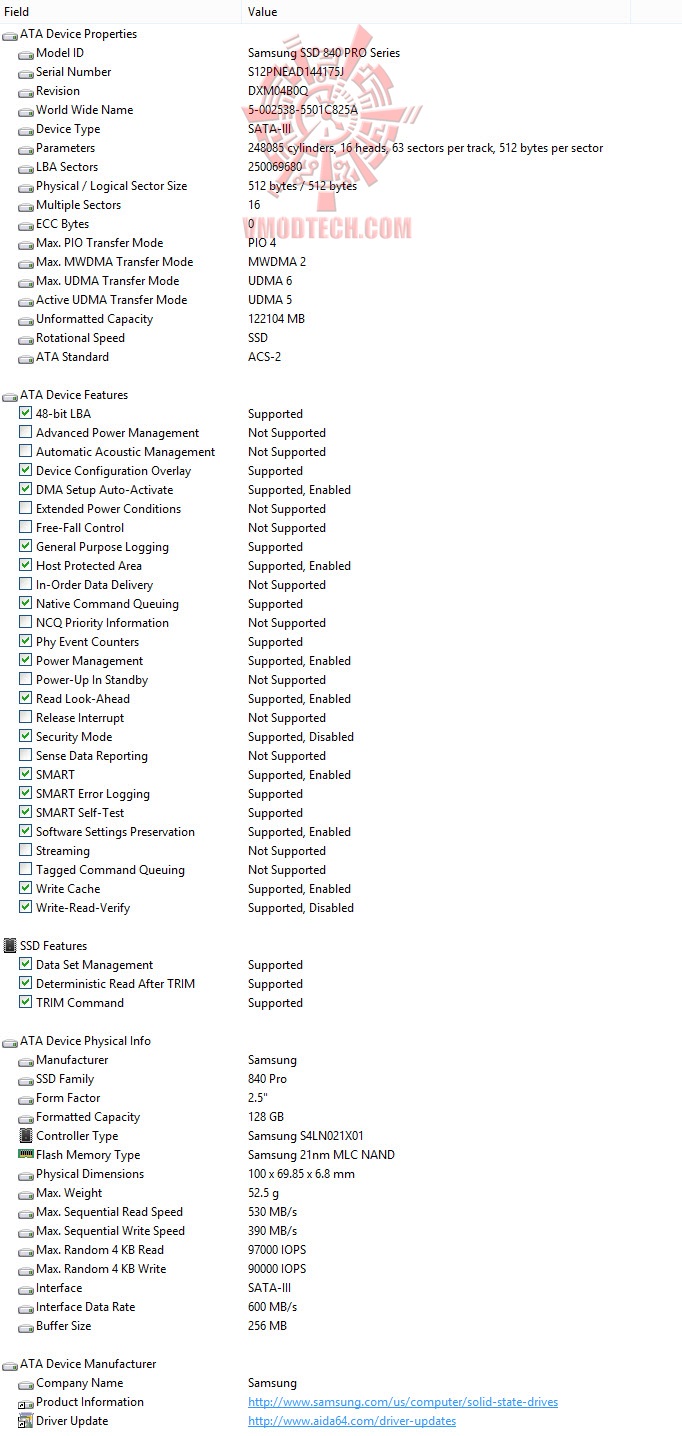Image resolution: width=682 pixels, height=1436 pixels.
Task: Select the 'Host Protected Area' row label
Action: coord(89,566)
